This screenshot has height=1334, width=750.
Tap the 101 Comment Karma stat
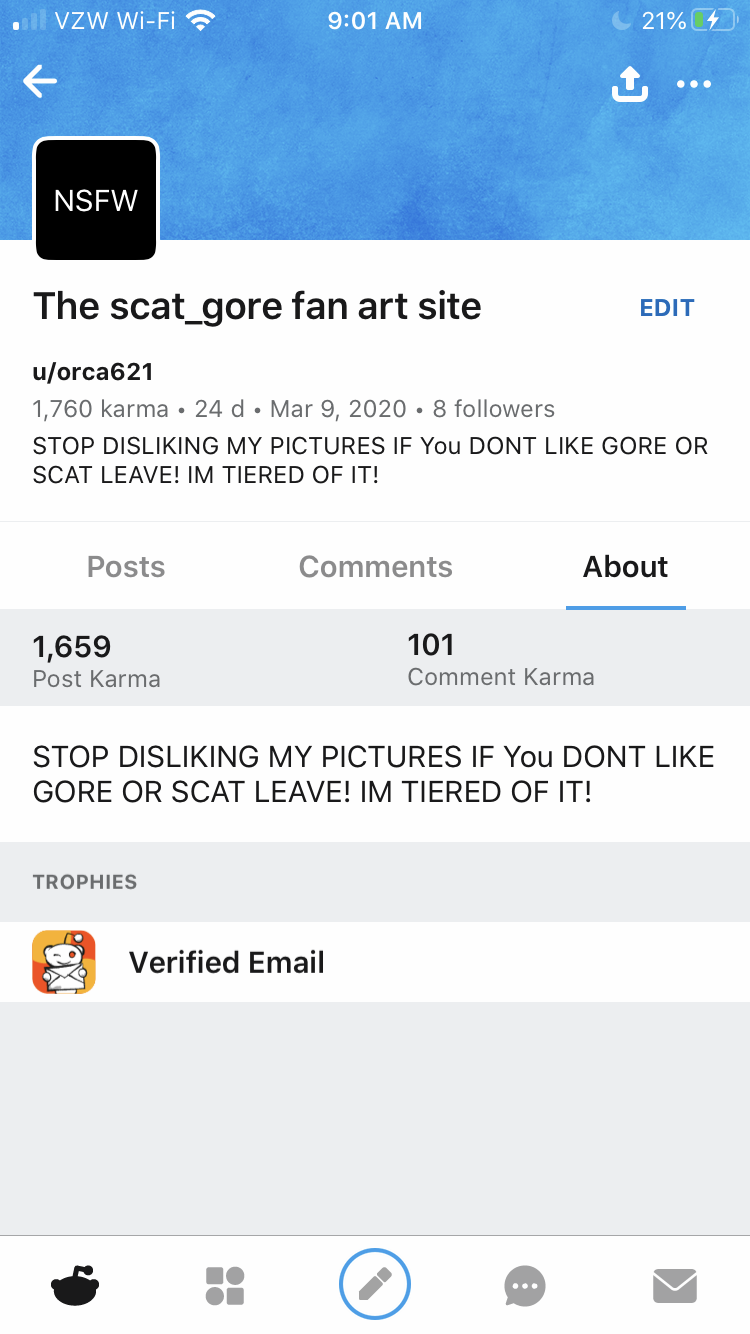pos(500,660)
